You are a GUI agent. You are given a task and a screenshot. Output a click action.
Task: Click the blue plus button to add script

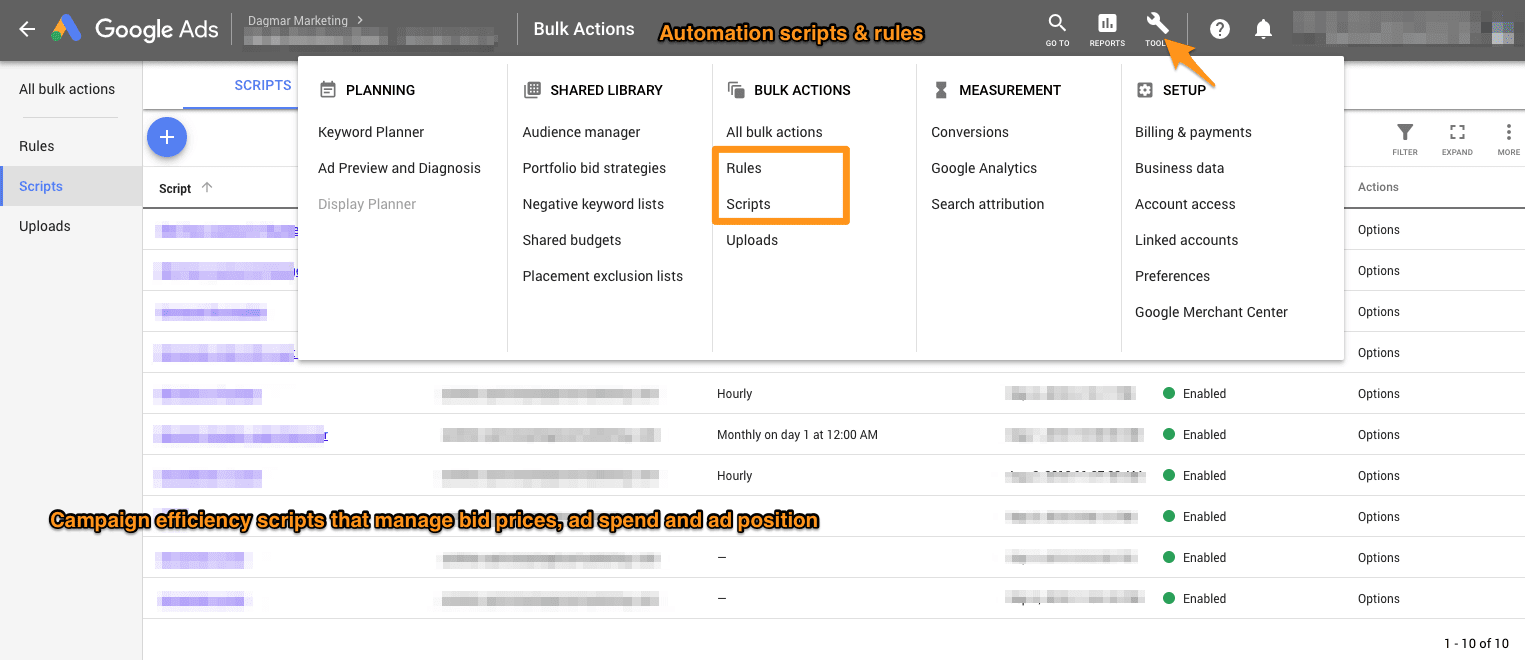point(167,137)
